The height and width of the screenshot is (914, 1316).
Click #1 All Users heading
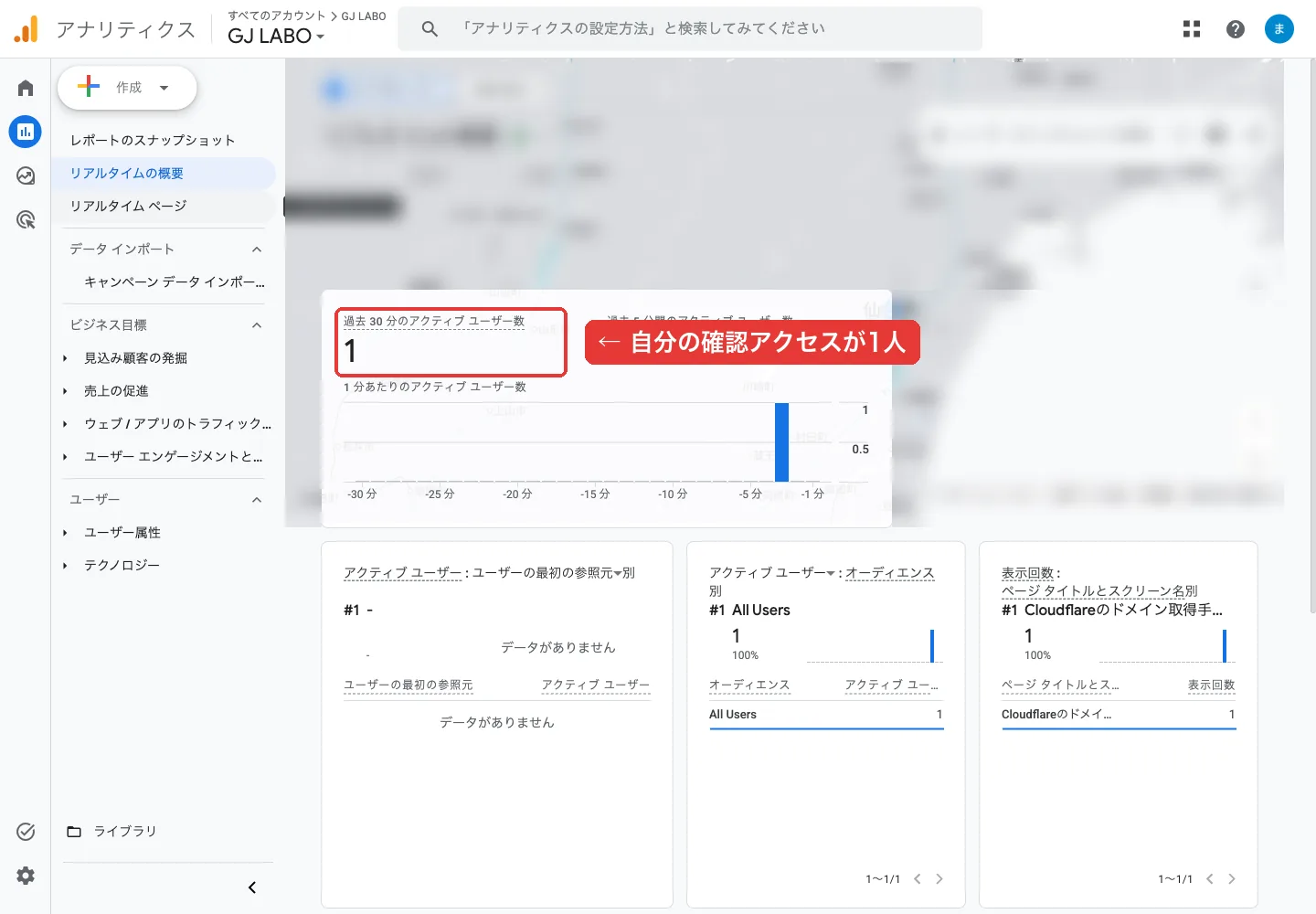coord(749,611)
